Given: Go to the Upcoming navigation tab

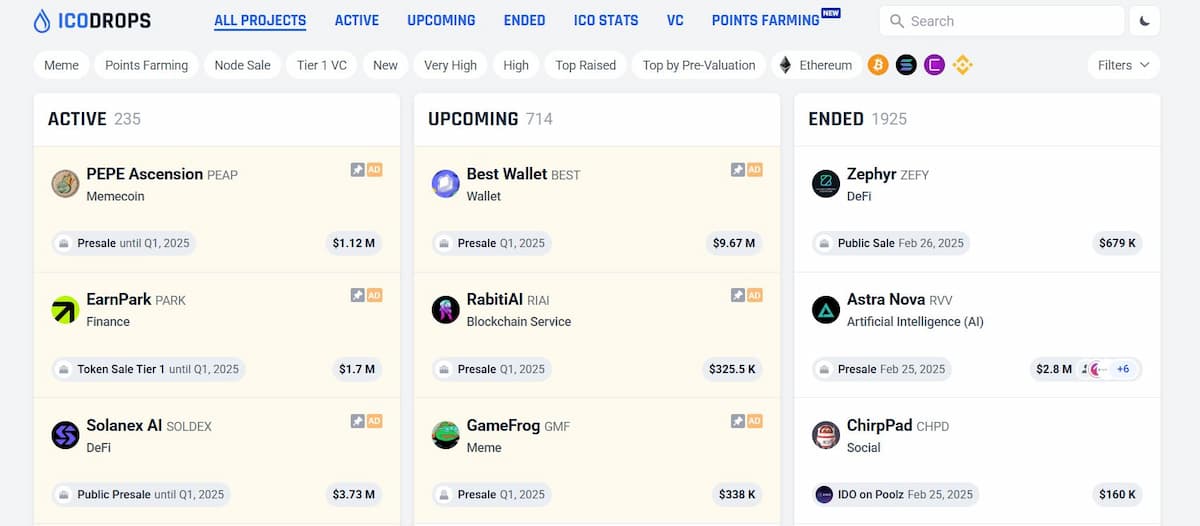Looking at the screenshot, I should point(441,20).
